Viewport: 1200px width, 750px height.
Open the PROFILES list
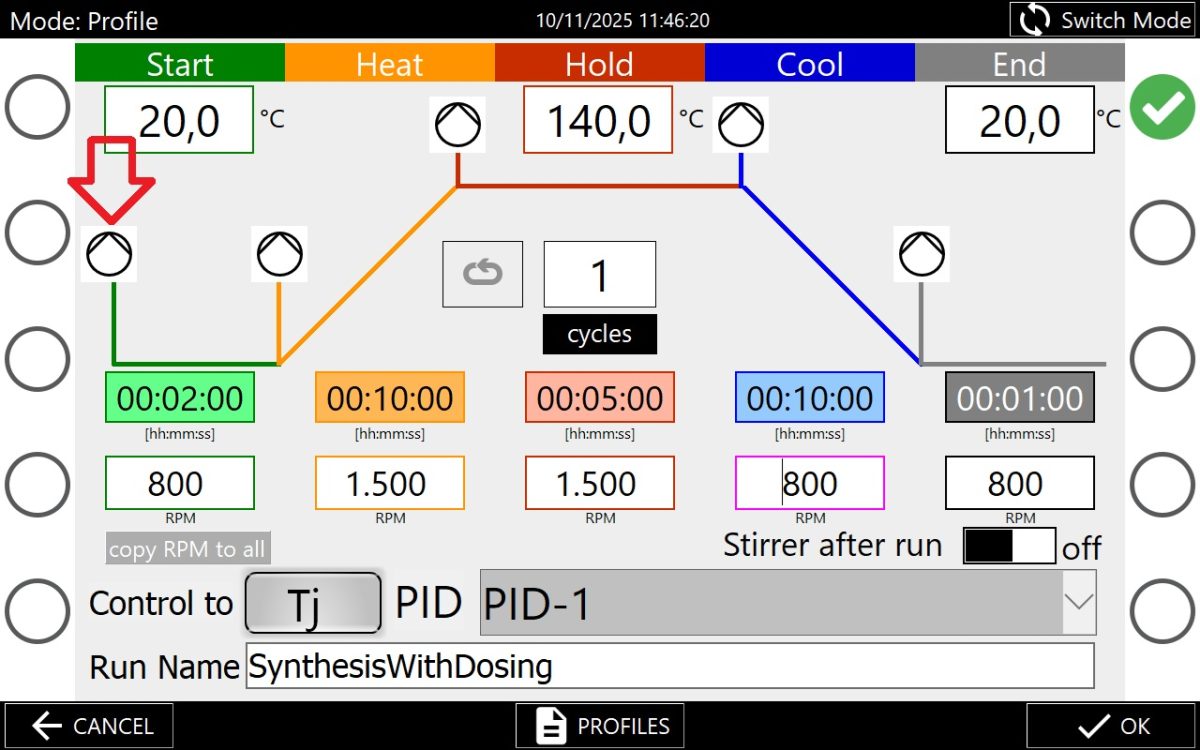600,726
